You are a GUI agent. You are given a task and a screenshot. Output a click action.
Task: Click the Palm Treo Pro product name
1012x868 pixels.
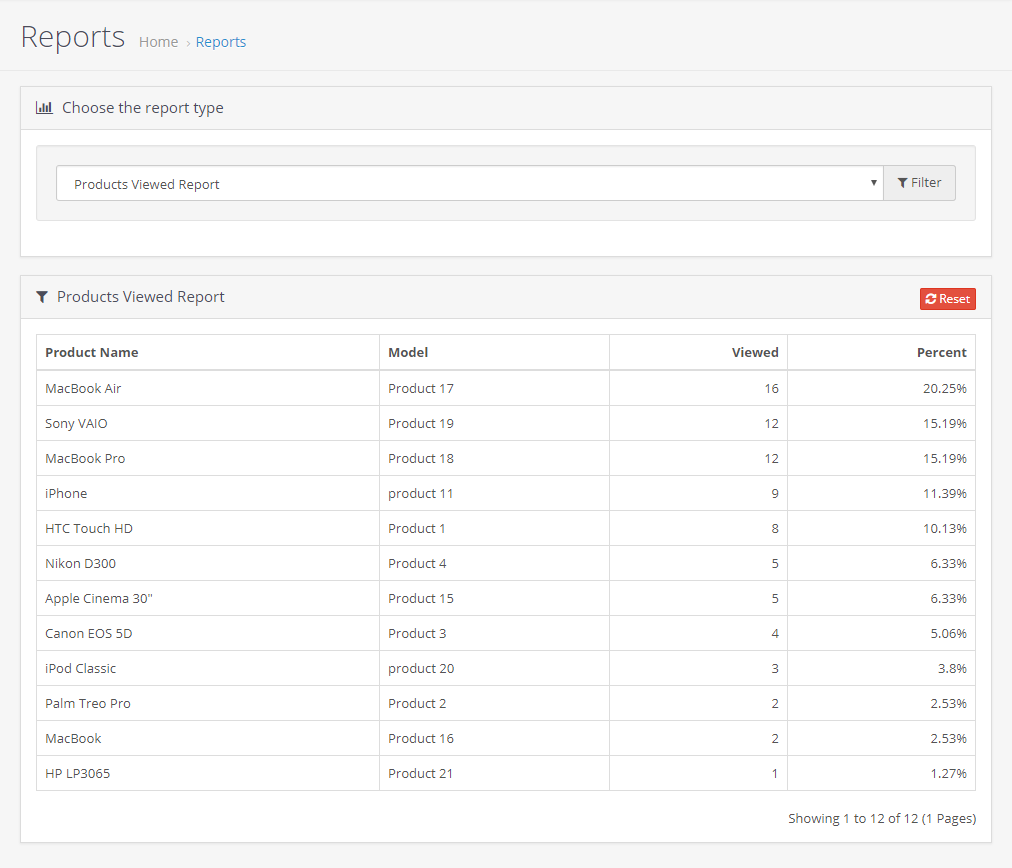pyautogui.click(x=88, y=703)
